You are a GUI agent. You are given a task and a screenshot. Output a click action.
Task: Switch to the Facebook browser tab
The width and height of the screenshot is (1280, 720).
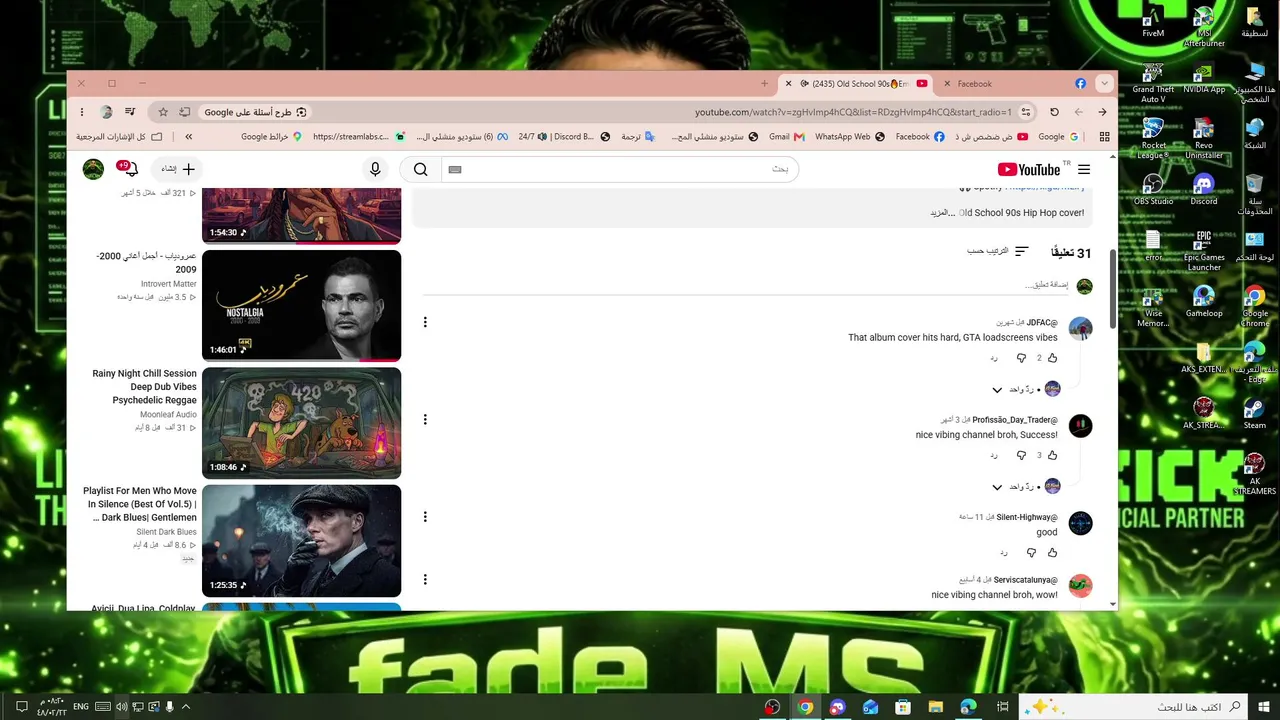(1015, 84)
